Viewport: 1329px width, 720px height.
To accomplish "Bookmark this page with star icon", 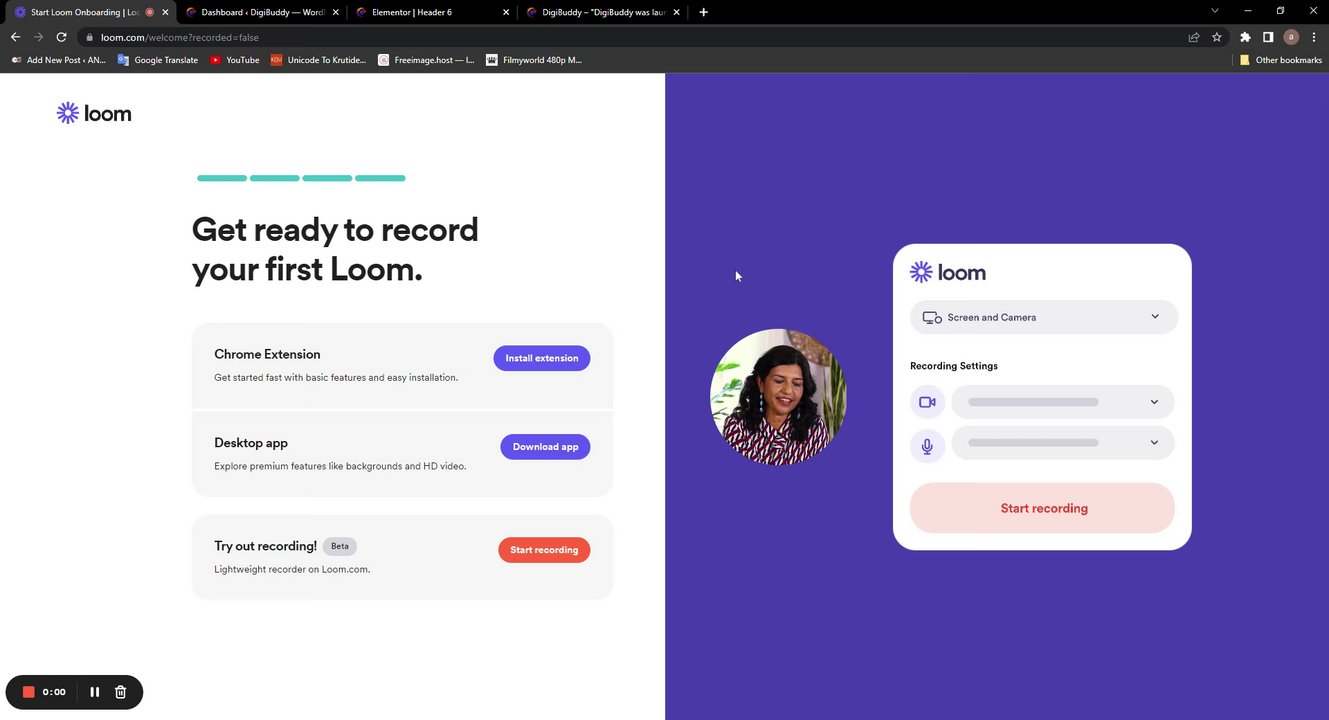I will coord(1216,37).
